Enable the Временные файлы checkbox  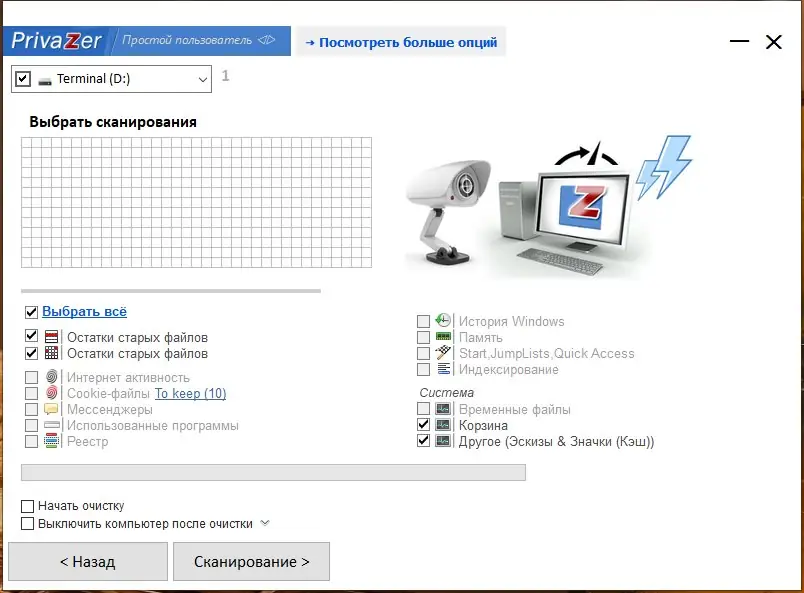(423, 409)
